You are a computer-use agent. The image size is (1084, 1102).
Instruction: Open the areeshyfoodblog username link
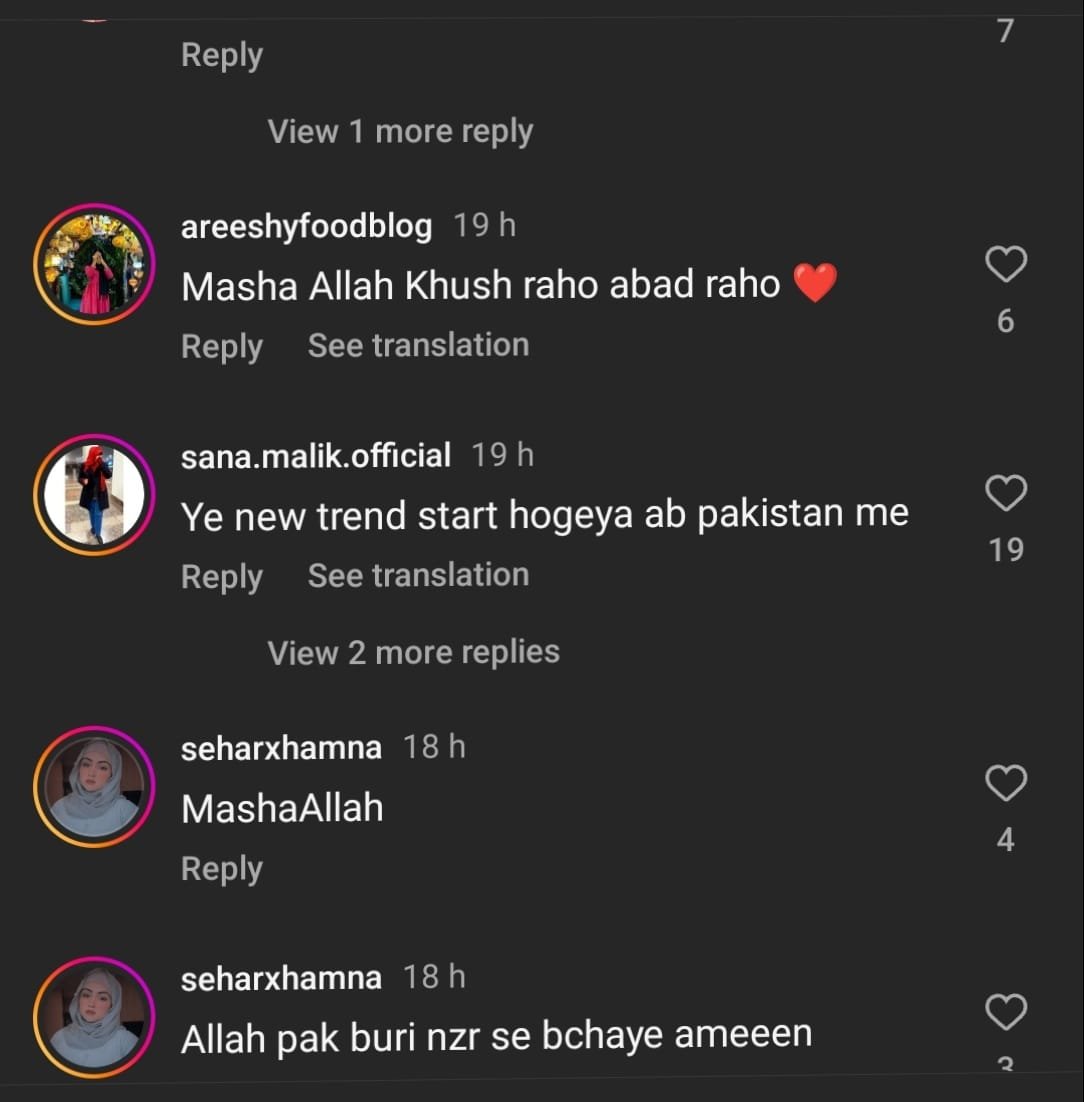click(x=306, y=226)
